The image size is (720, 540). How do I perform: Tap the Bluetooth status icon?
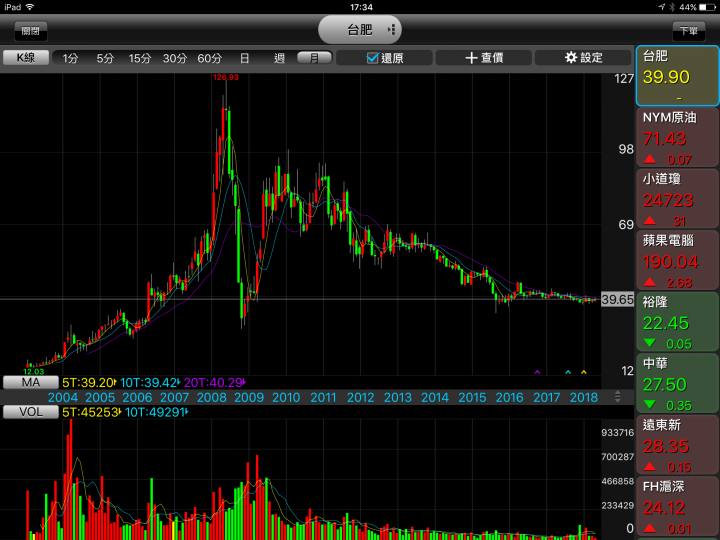click(672, 7)
